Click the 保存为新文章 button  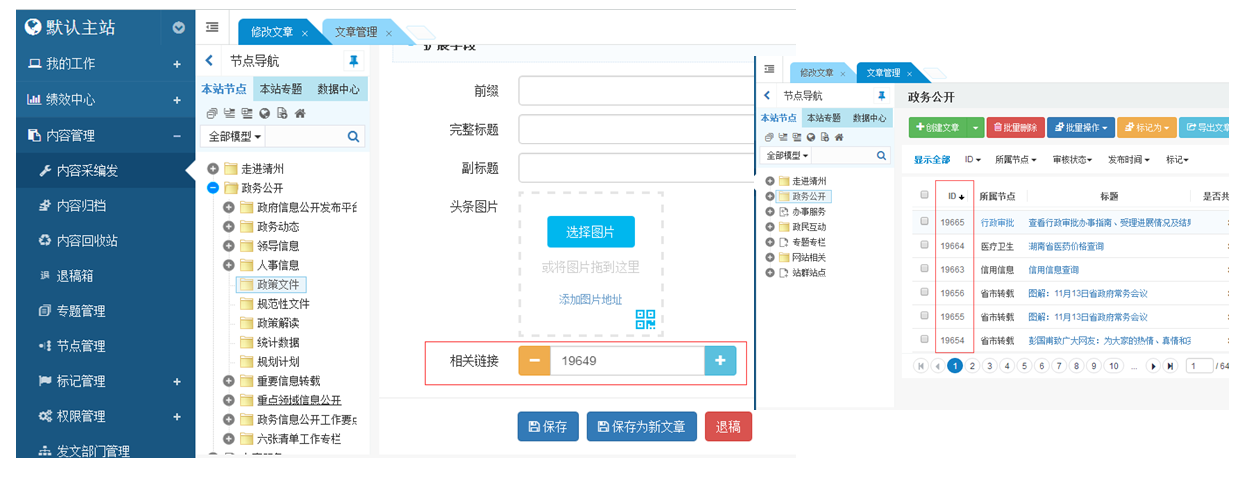pos(641,427)
